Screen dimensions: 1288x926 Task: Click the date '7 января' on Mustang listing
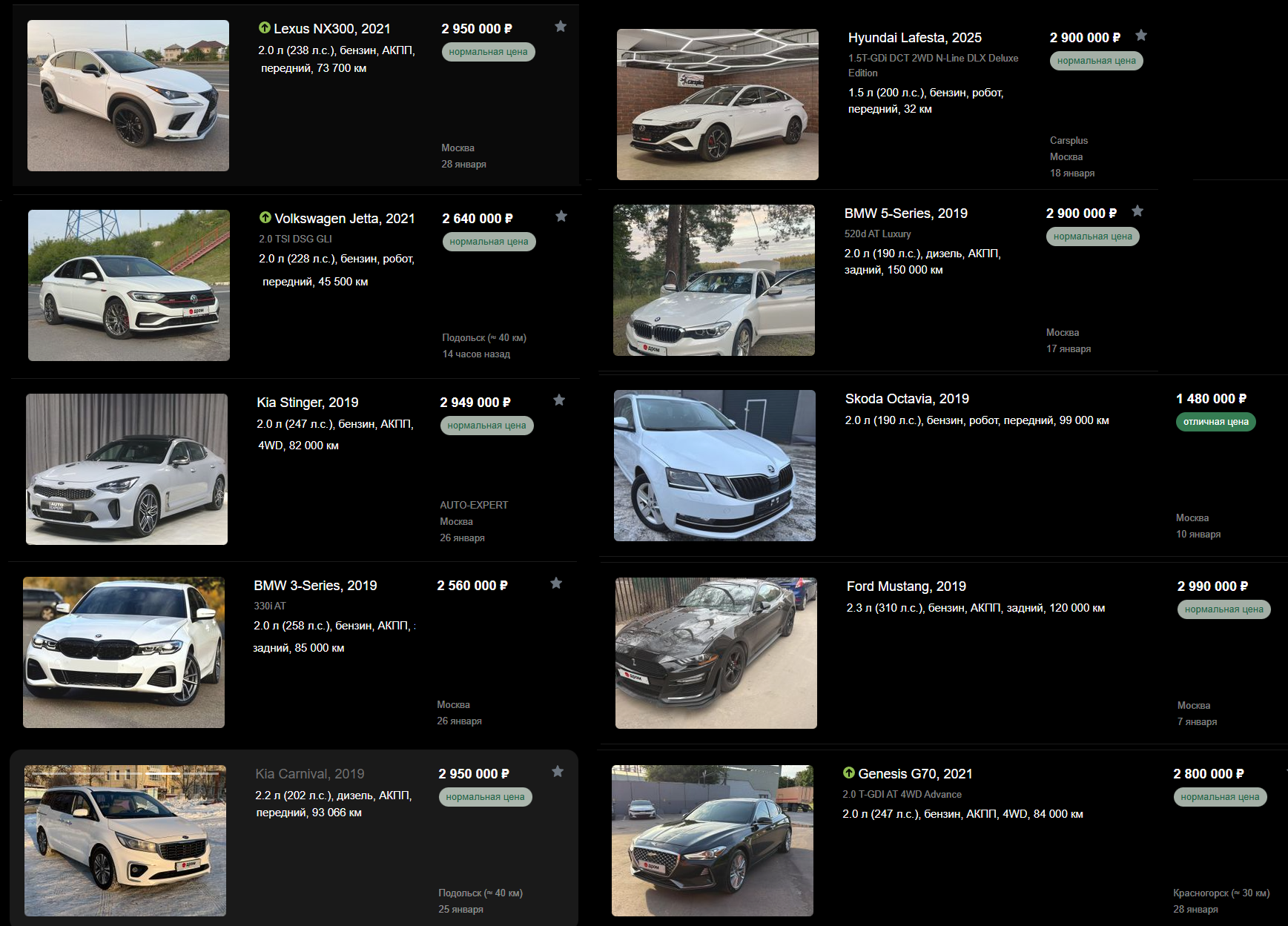coord(1198,722)
